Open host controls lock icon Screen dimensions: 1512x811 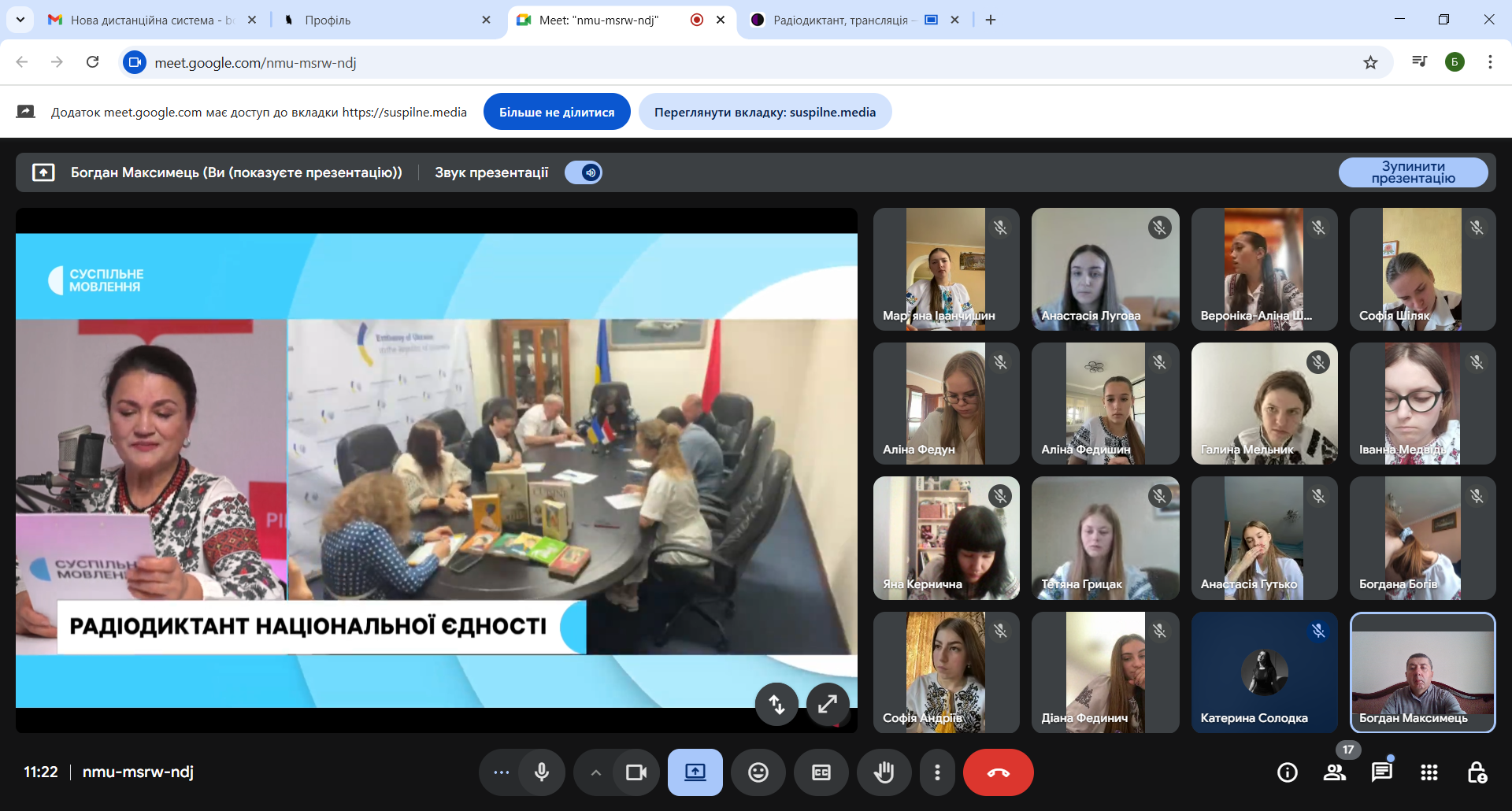click(1477, 772)
